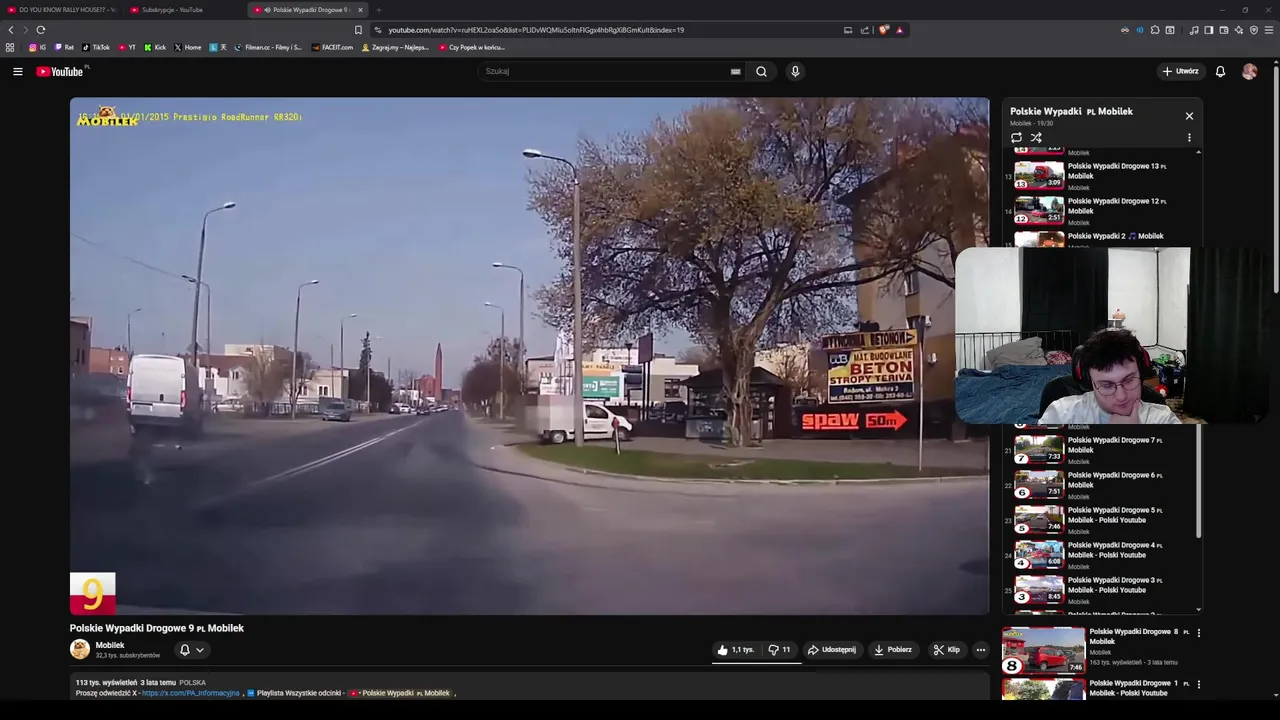Click the search magnifier button

pyautogui.click(x=761, y=71)
